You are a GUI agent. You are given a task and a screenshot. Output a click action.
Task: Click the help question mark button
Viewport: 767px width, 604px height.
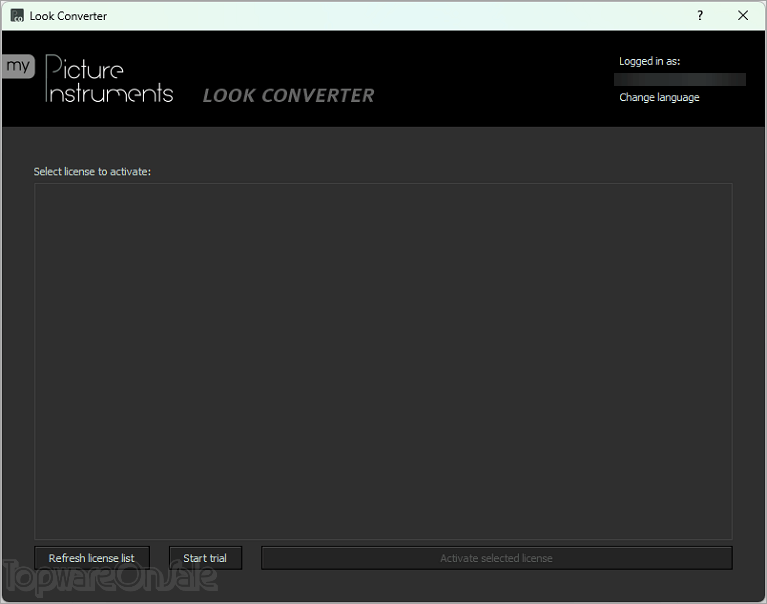coord(700,16)
